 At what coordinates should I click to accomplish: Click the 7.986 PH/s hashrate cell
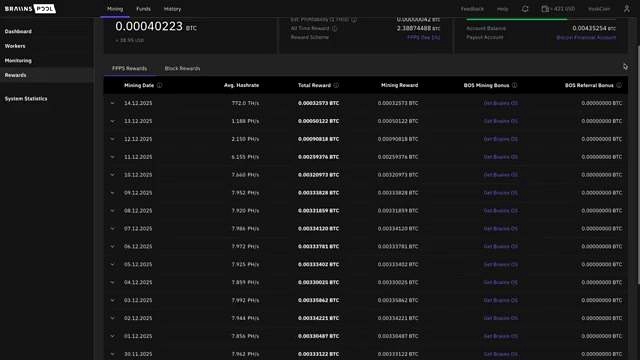[245, 229]
